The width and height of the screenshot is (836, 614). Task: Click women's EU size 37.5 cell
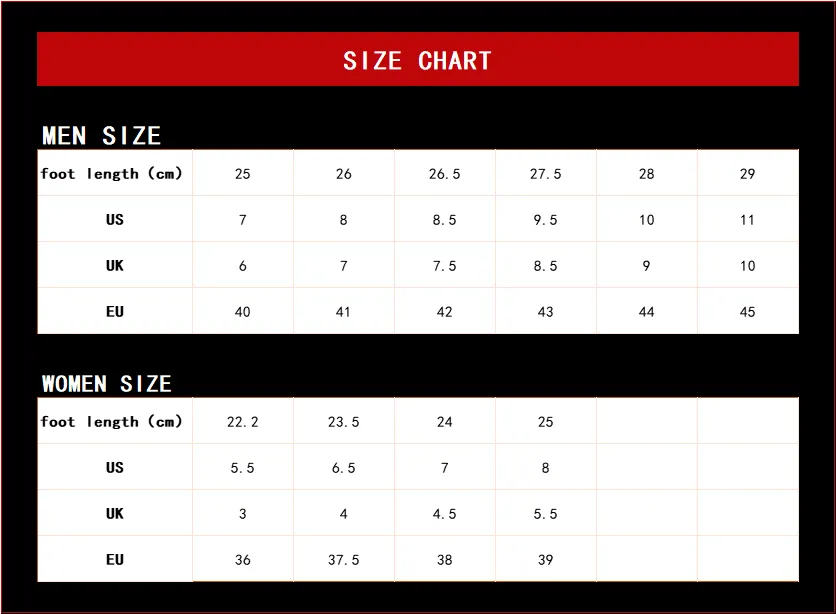point(344,560)
